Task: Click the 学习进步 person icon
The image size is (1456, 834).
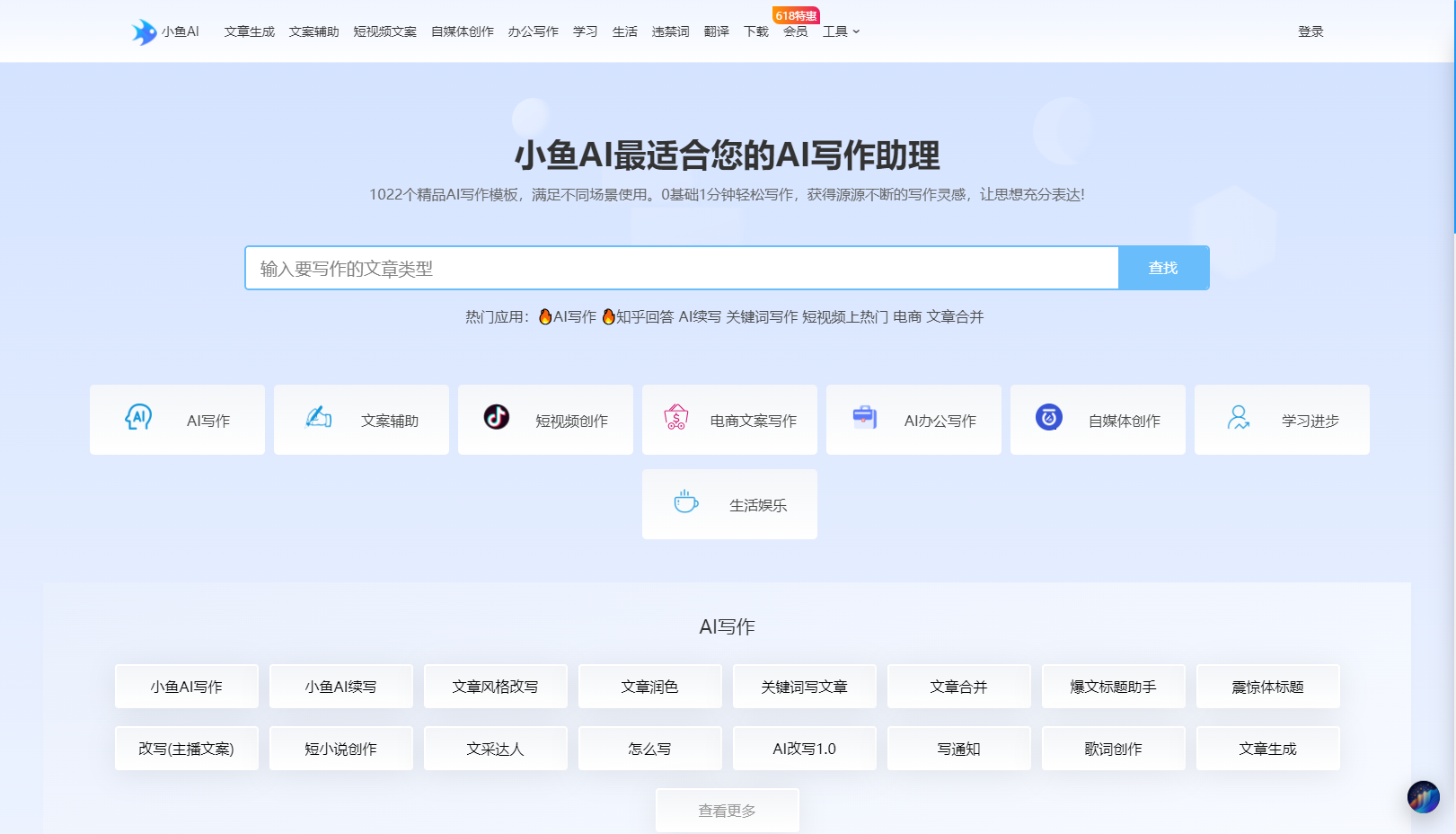Action: 1239,417
